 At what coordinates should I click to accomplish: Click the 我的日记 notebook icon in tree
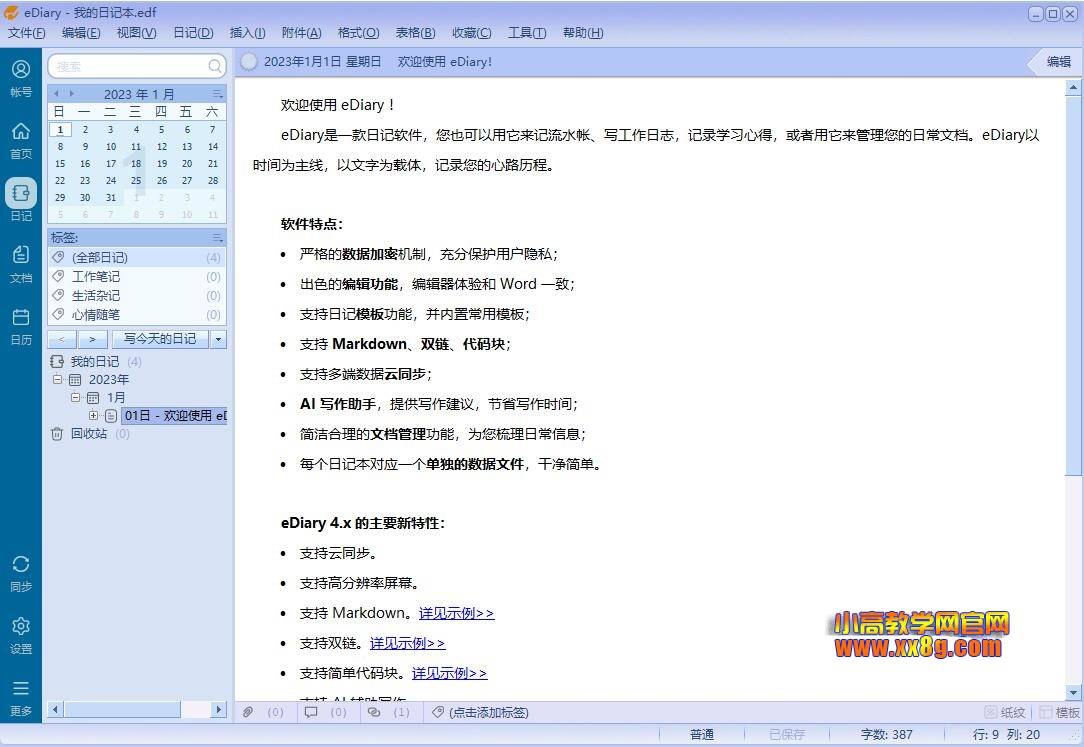pos(57,361)
